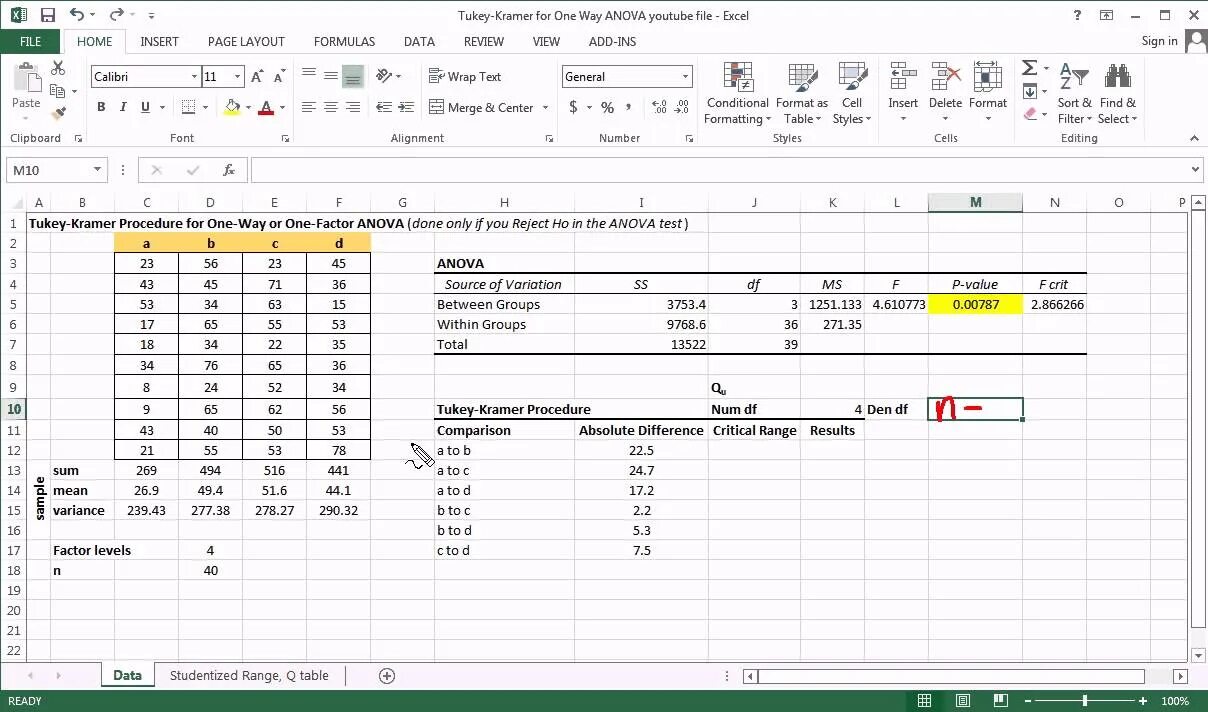
Task: Insert cells using the Insert button
Action: [903, 94]
